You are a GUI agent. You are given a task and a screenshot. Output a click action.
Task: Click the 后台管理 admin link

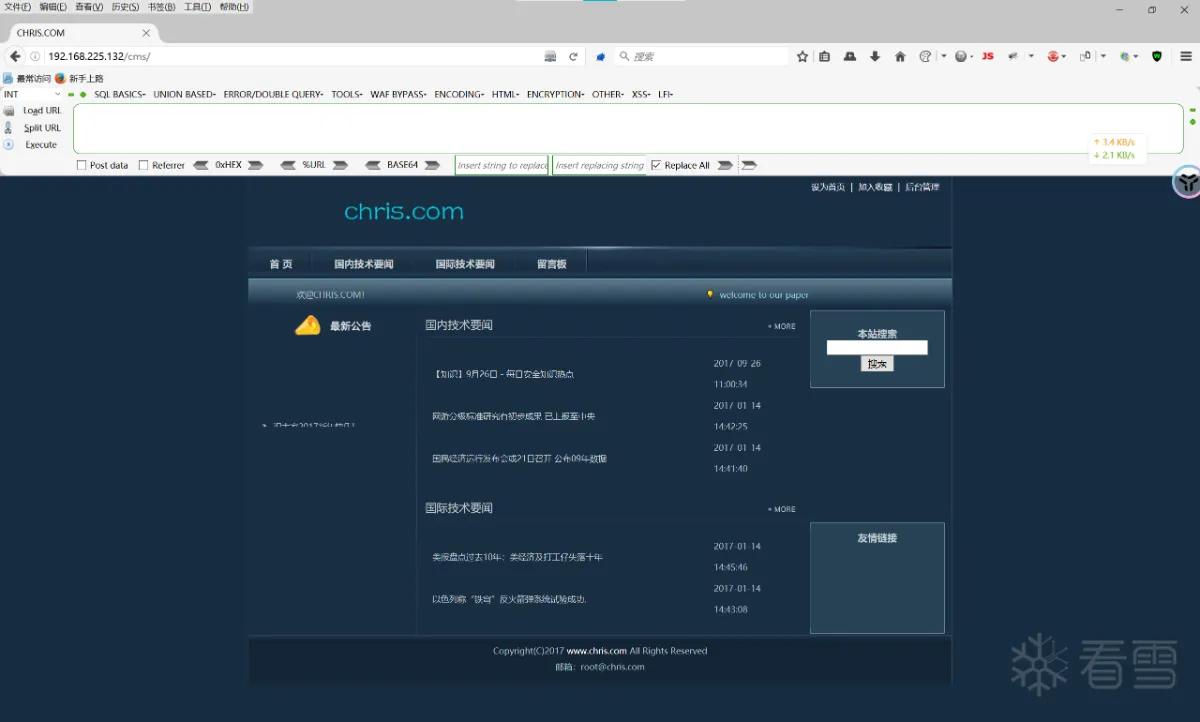tap(922, 187)
